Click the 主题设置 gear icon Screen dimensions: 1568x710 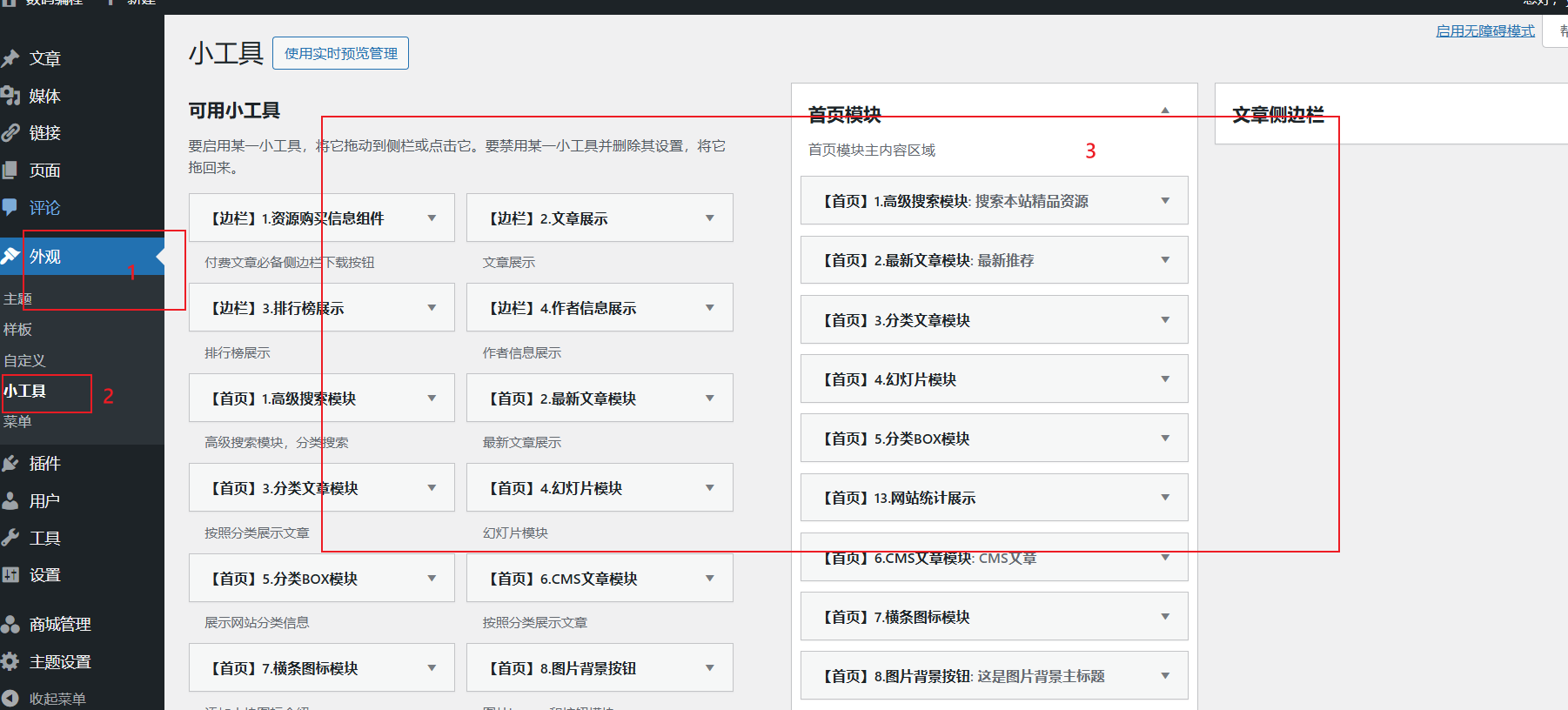tap(10, 661)
